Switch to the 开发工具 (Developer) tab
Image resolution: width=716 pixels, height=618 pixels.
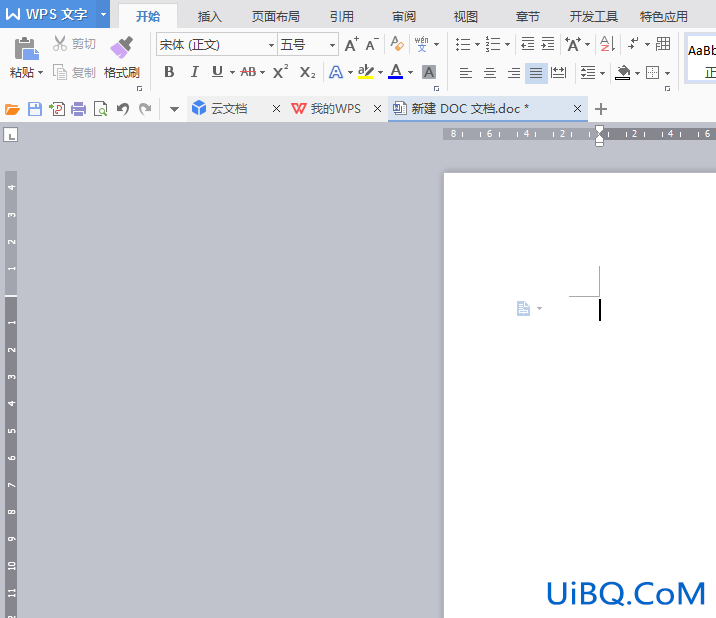[x=593, y=17]
